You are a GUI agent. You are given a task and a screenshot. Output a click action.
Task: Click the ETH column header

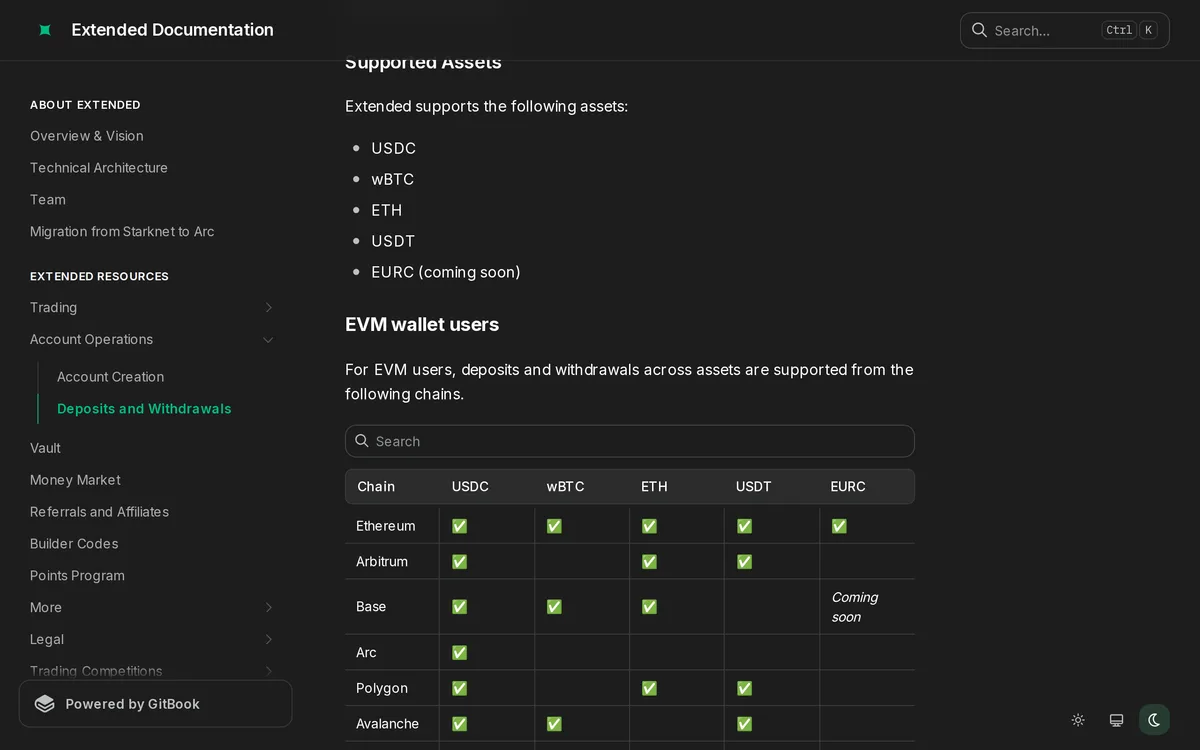click(654, 487)
